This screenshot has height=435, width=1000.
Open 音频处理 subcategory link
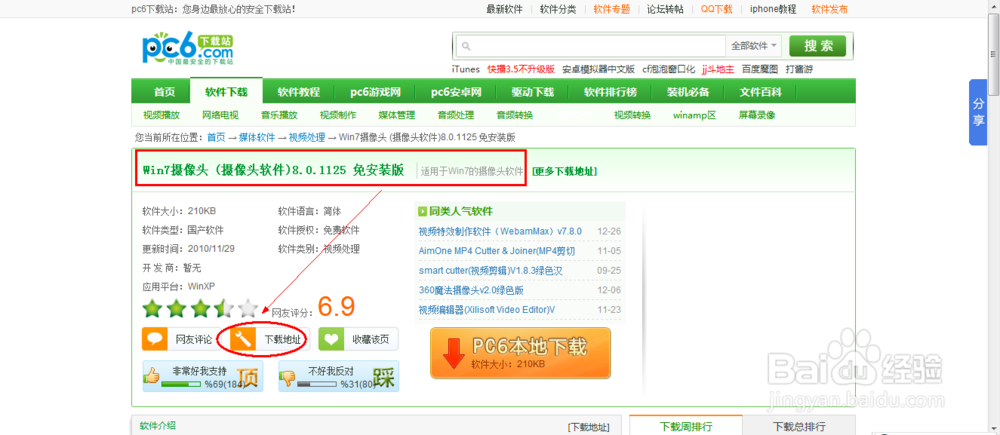[x=455, y=115]
